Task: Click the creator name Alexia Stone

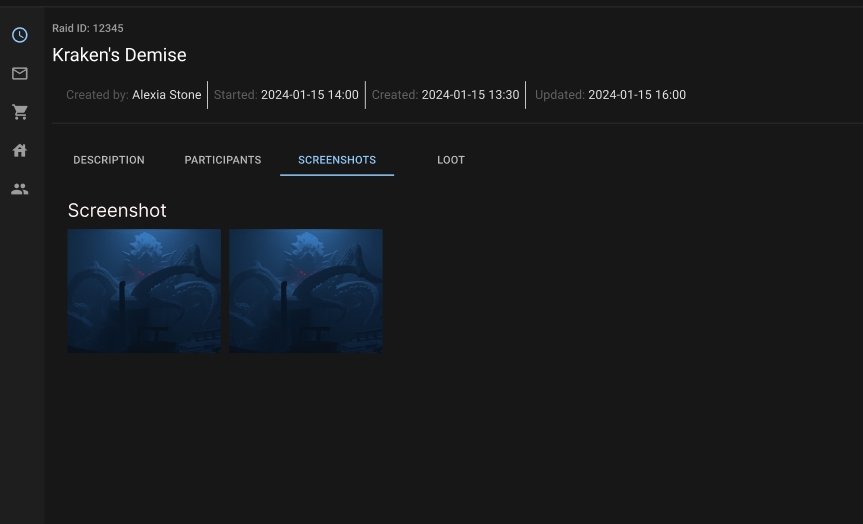Action: click(x=166, y=95)
